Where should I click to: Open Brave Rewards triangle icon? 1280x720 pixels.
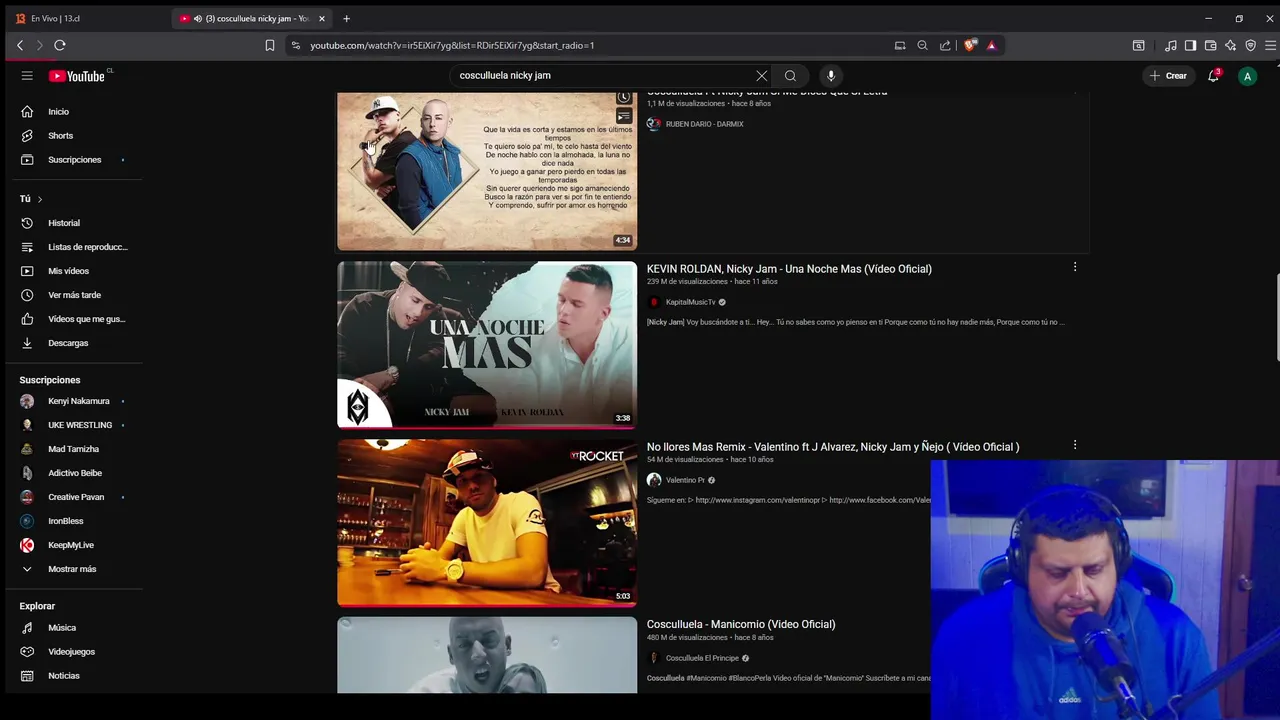tap(991, 45)
